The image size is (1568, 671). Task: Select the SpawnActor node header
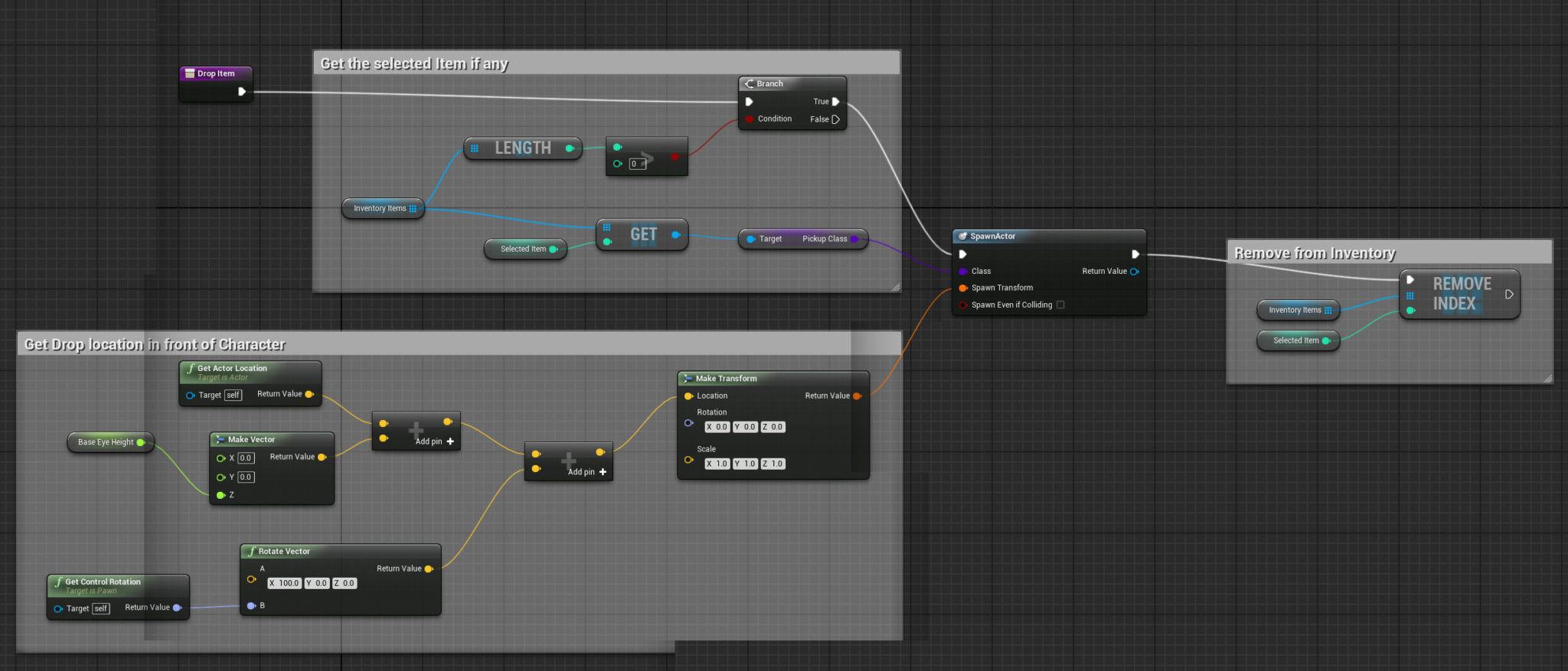point(1048,236)
